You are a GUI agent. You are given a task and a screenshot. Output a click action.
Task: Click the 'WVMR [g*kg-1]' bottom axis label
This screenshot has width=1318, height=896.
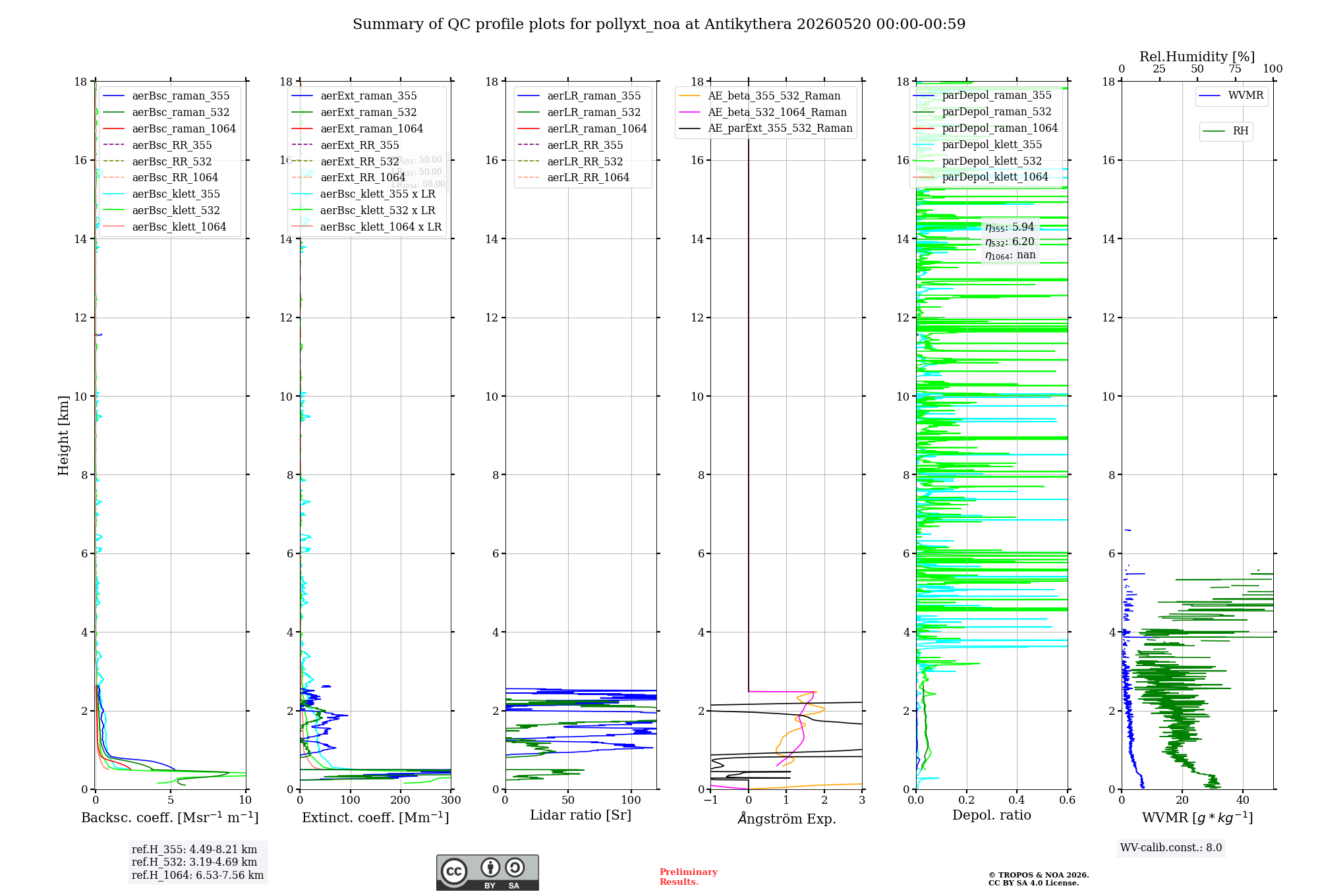pyautogui.click(x=1197, y=818)
